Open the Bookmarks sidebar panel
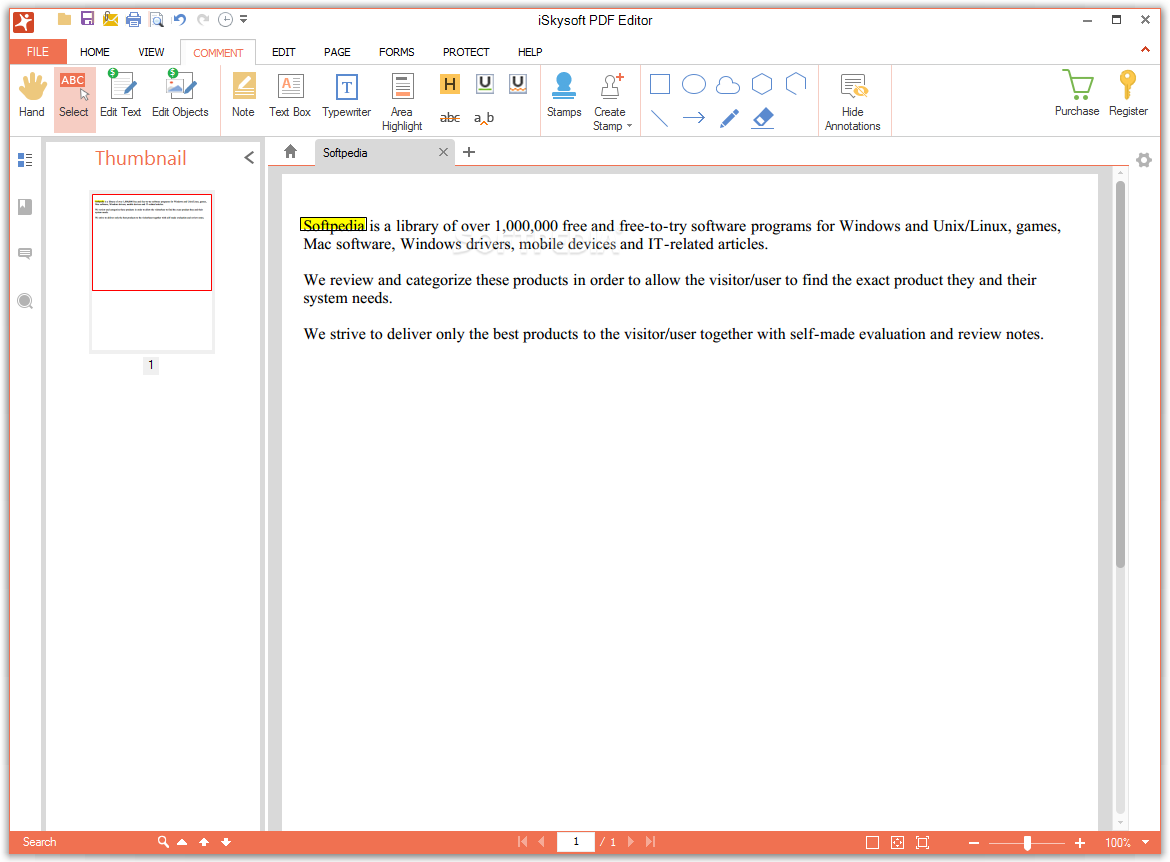Image resolution: width=1170 pixels, height=862 pixels. coord(25,207)
